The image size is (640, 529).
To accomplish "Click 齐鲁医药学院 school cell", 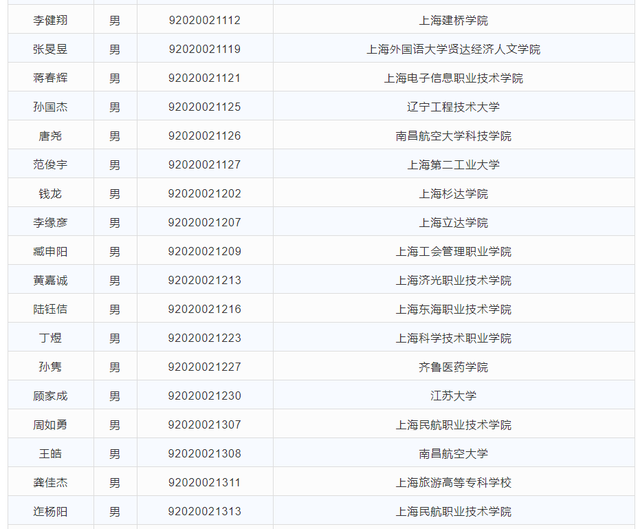I will tap(453, 367).
